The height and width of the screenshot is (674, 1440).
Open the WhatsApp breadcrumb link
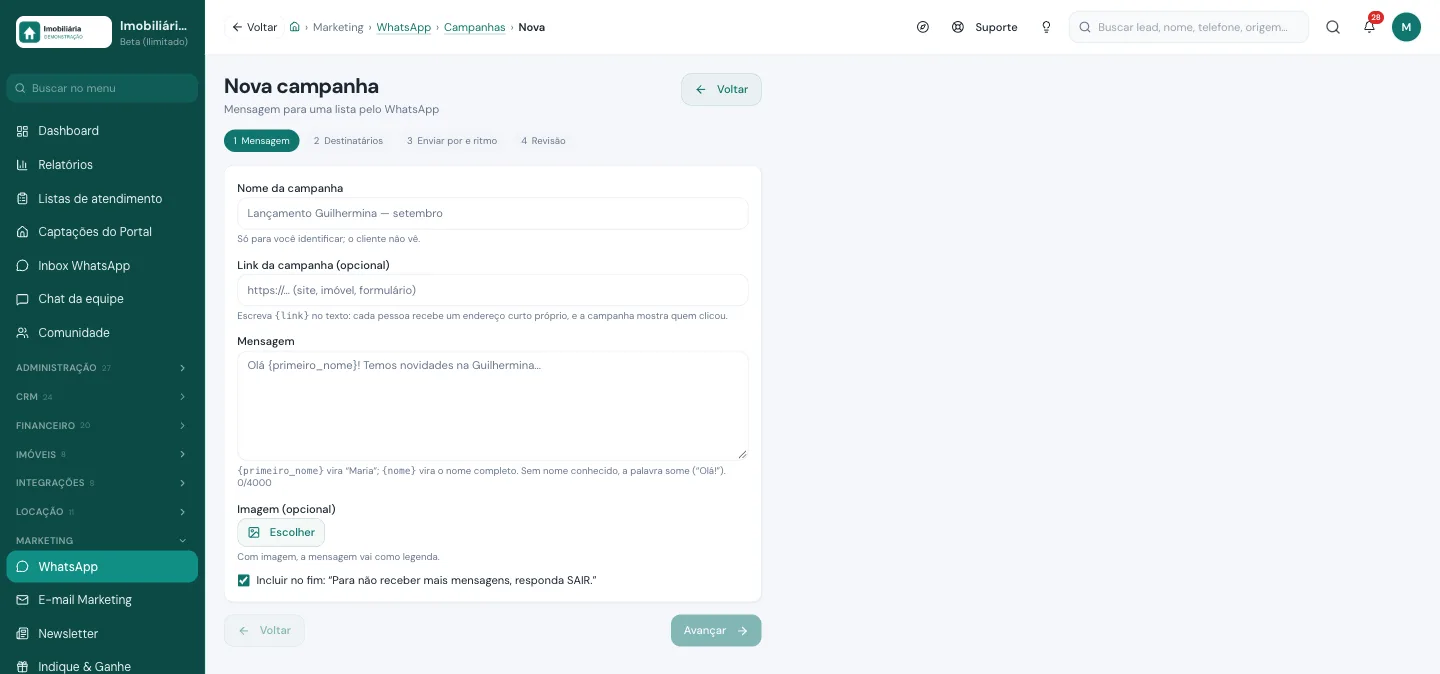[x=404, y=27]
